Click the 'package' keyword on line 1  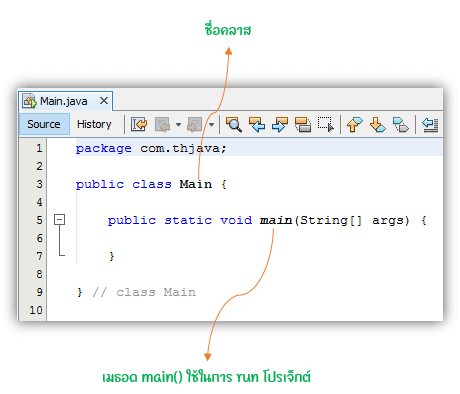pyautogui.click(x=104, y=148)
